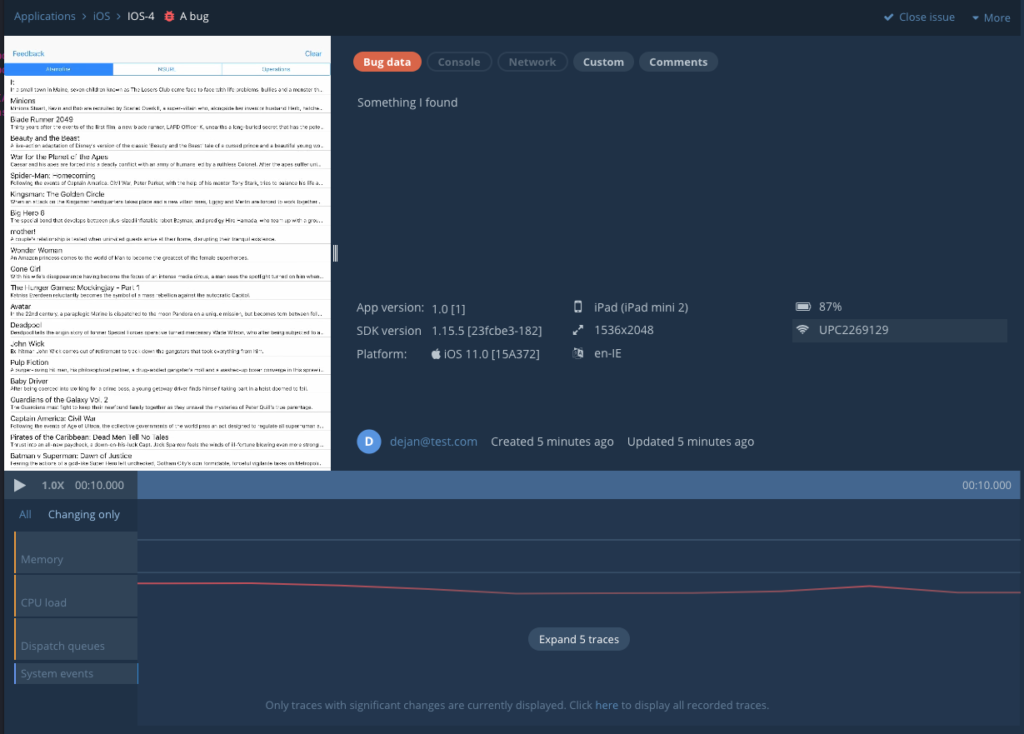Click the Wi-Fi icon beside UPC2269129
Image resolution: width=1024 pixels, height=734 pixels.
802,330
